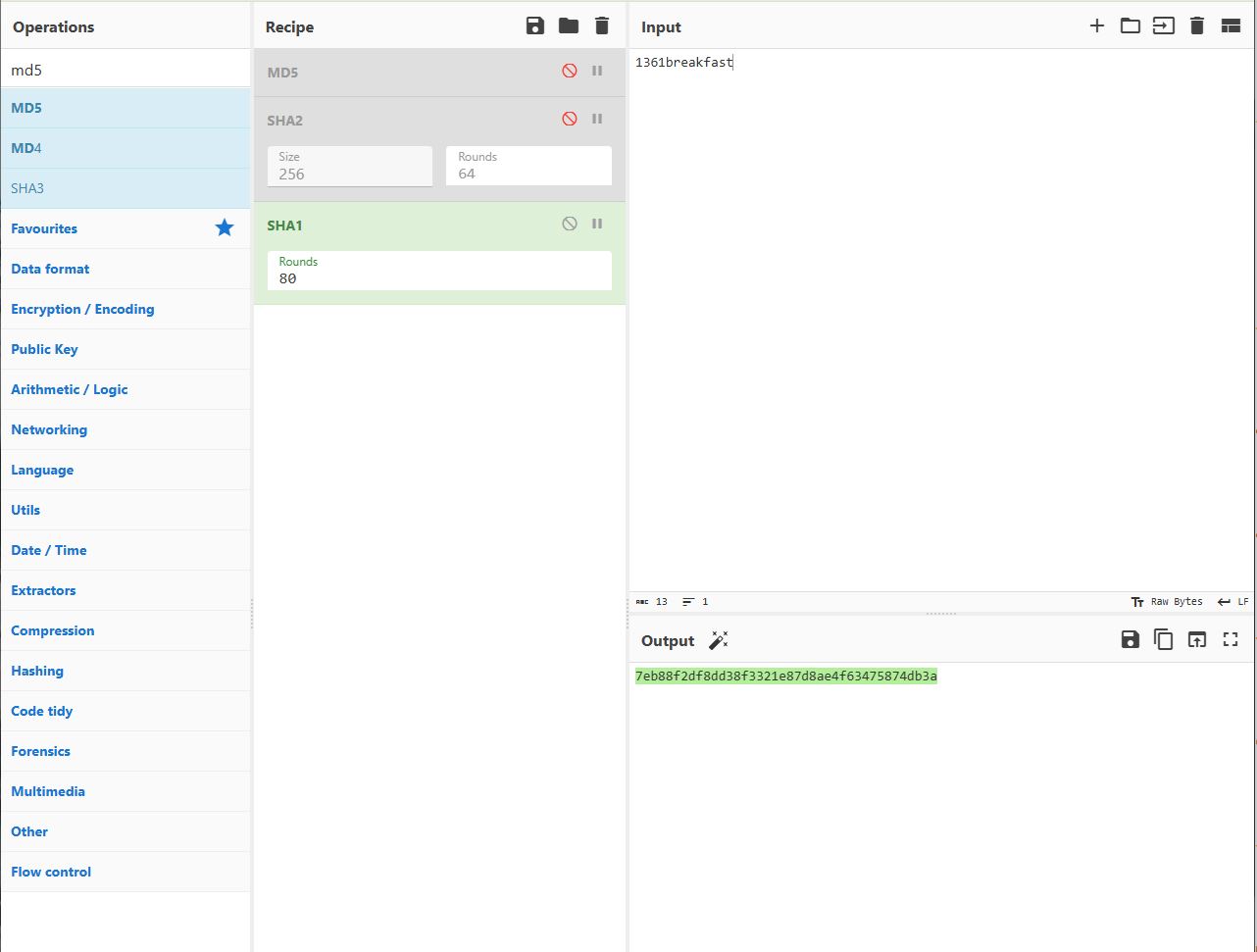Clear the input with the trash icon
The image size is (1257, 952).
(1196, 25)
